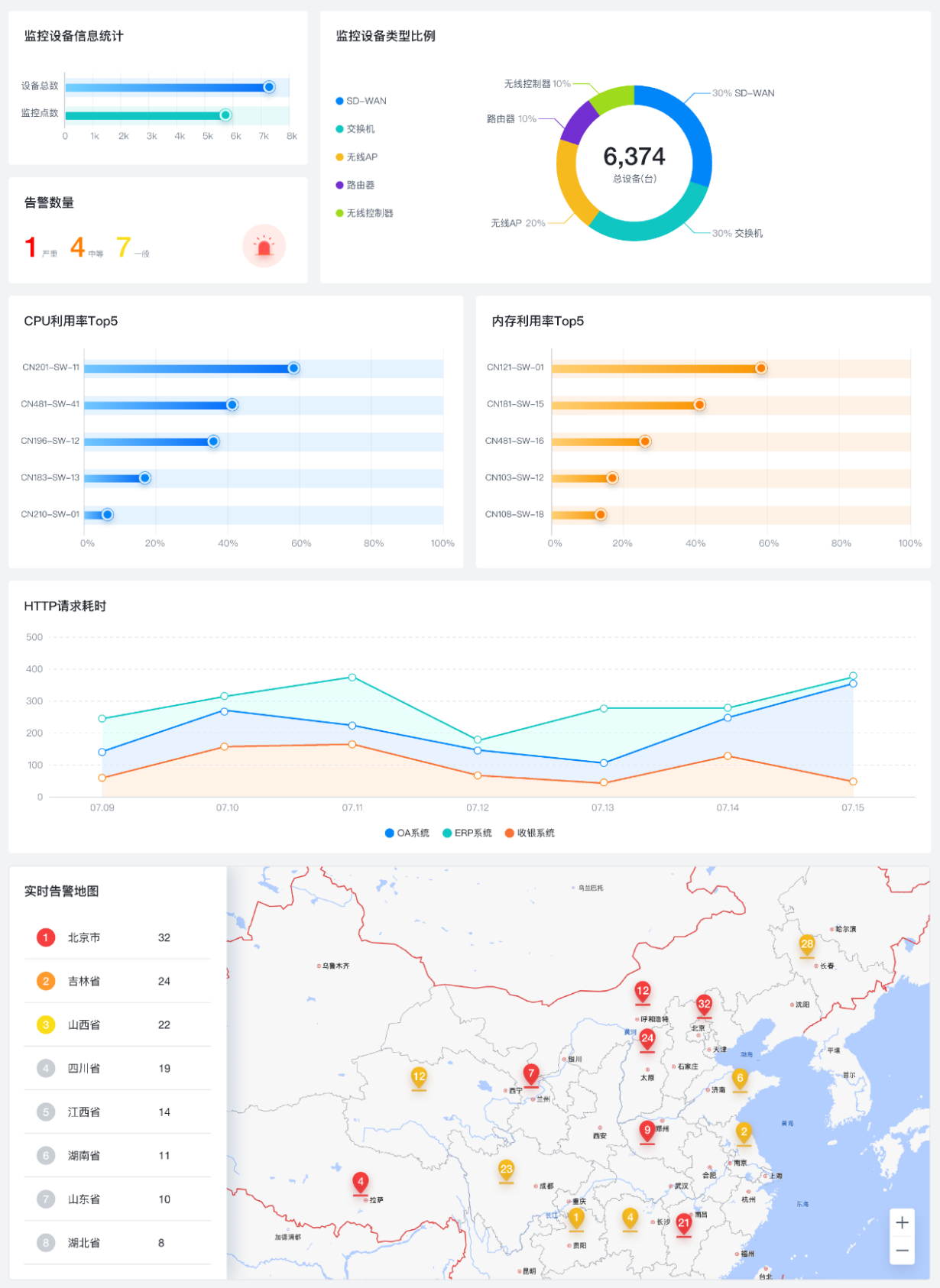Click the yellow rank 3 badge for 山西省

point(46,1024)
